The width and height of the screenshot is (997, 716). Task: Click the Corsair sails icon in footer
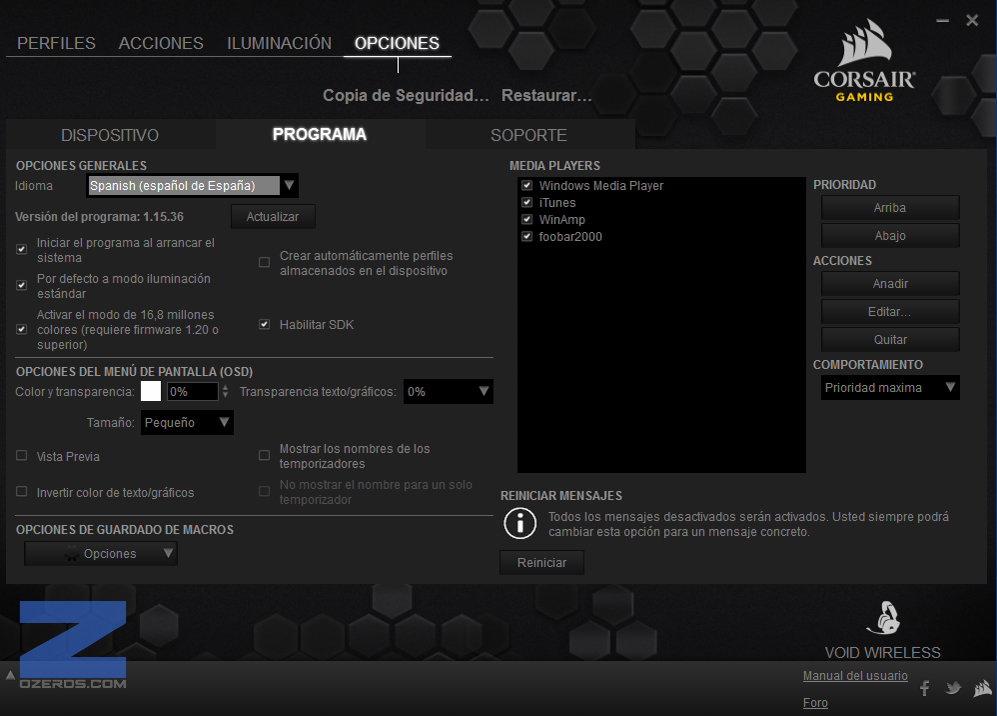coord(982,688)
